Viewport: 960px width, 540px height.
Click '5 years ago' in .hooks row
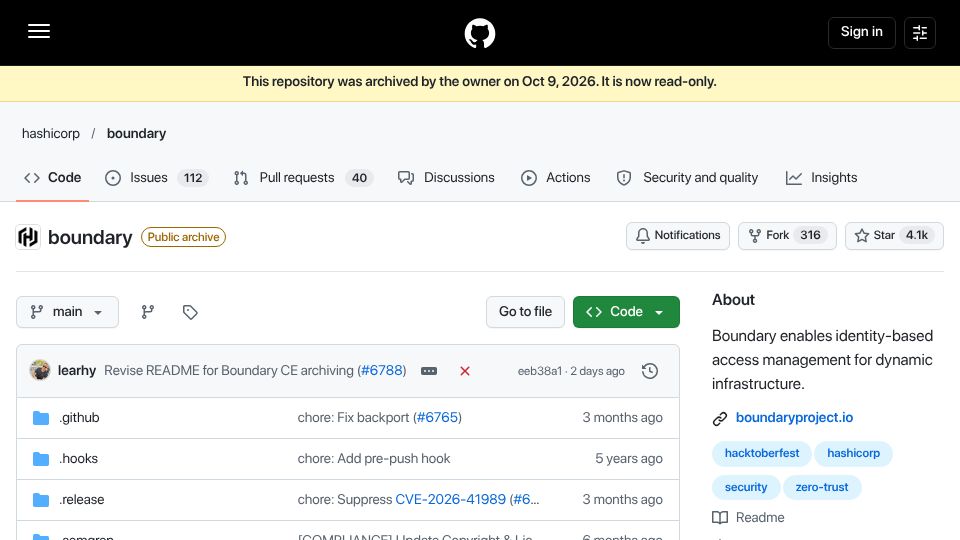pos(629,459)
